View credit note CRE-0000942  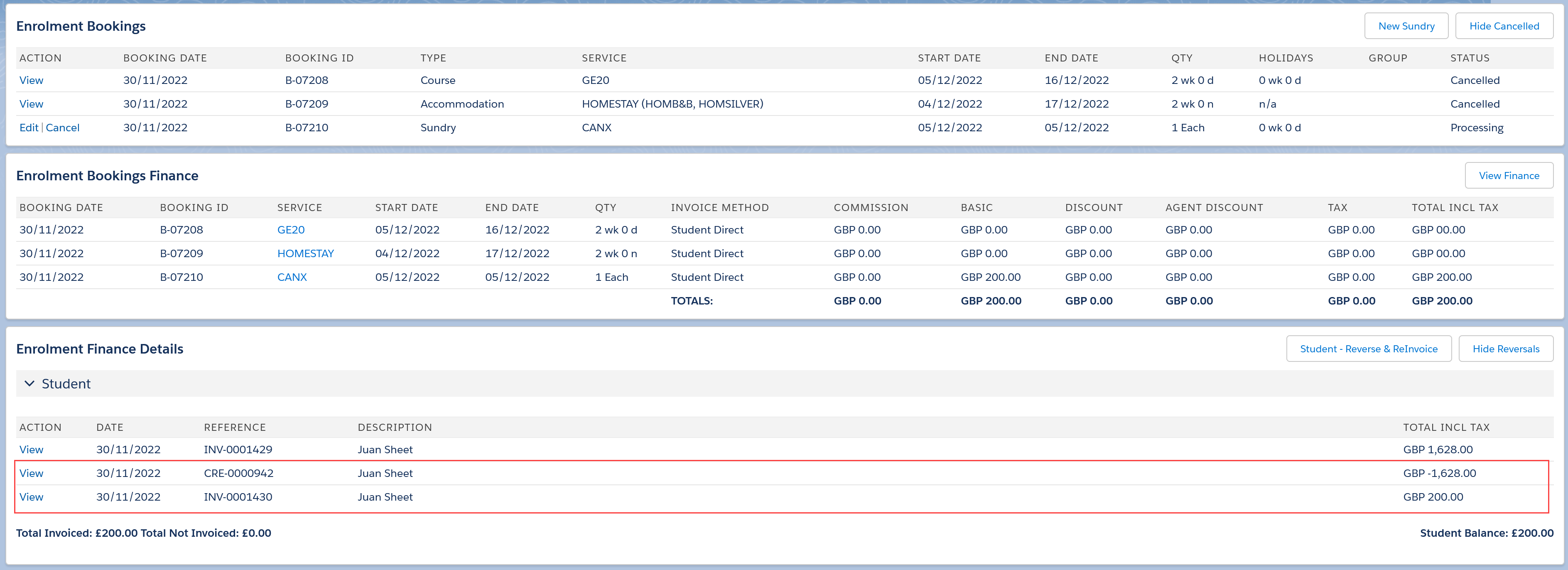31,474
